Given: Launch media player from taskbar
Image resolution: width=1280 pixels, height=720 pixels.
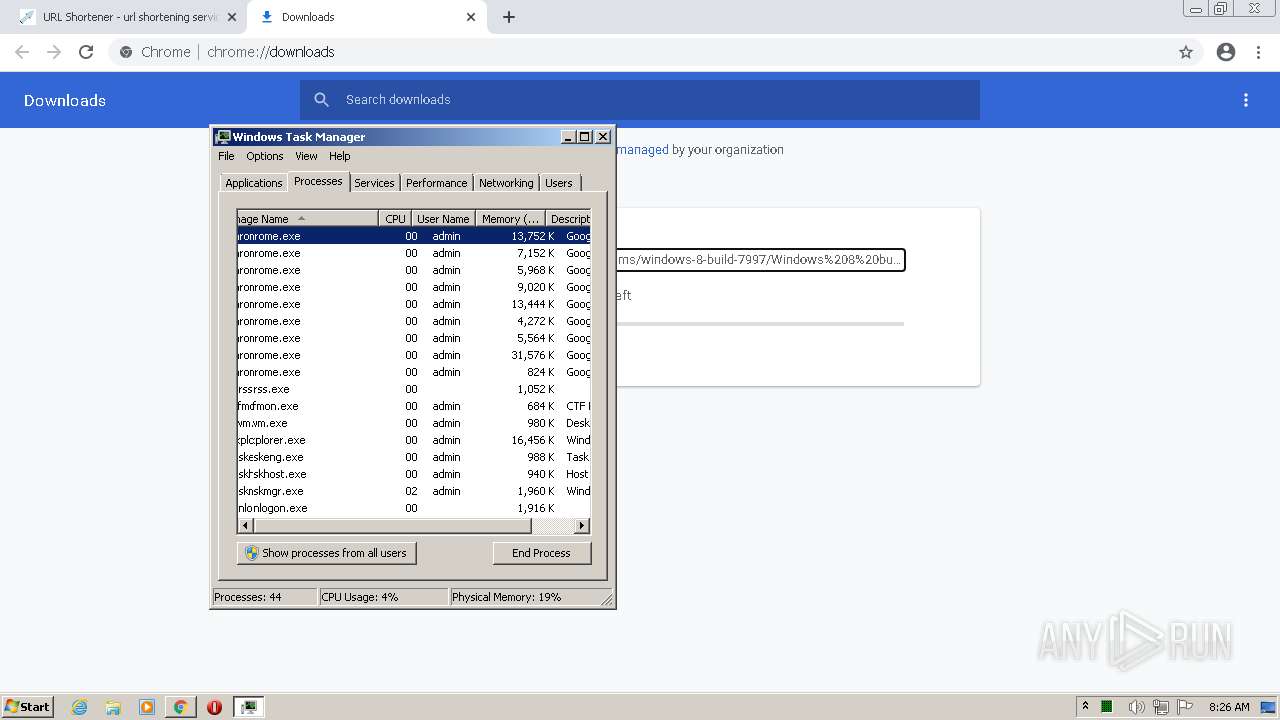Looking at the screenshot, I should point(147,707).
